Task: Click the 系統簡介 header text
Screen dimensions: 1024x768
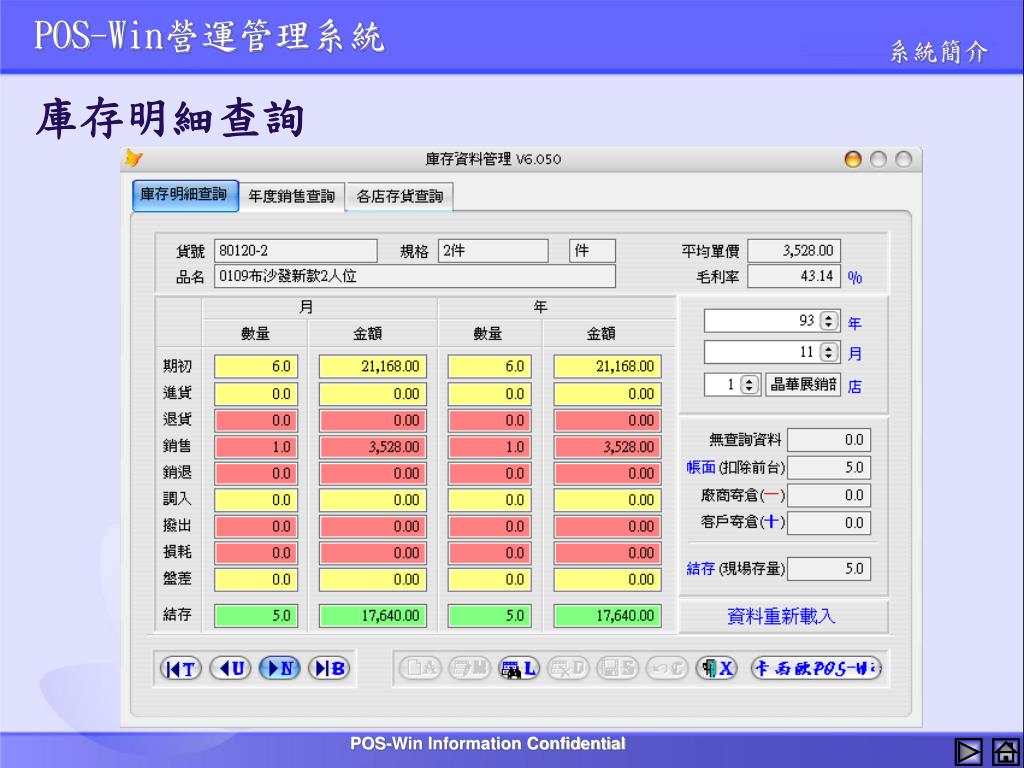Action: pyautogui.click(x=938, y=52)
